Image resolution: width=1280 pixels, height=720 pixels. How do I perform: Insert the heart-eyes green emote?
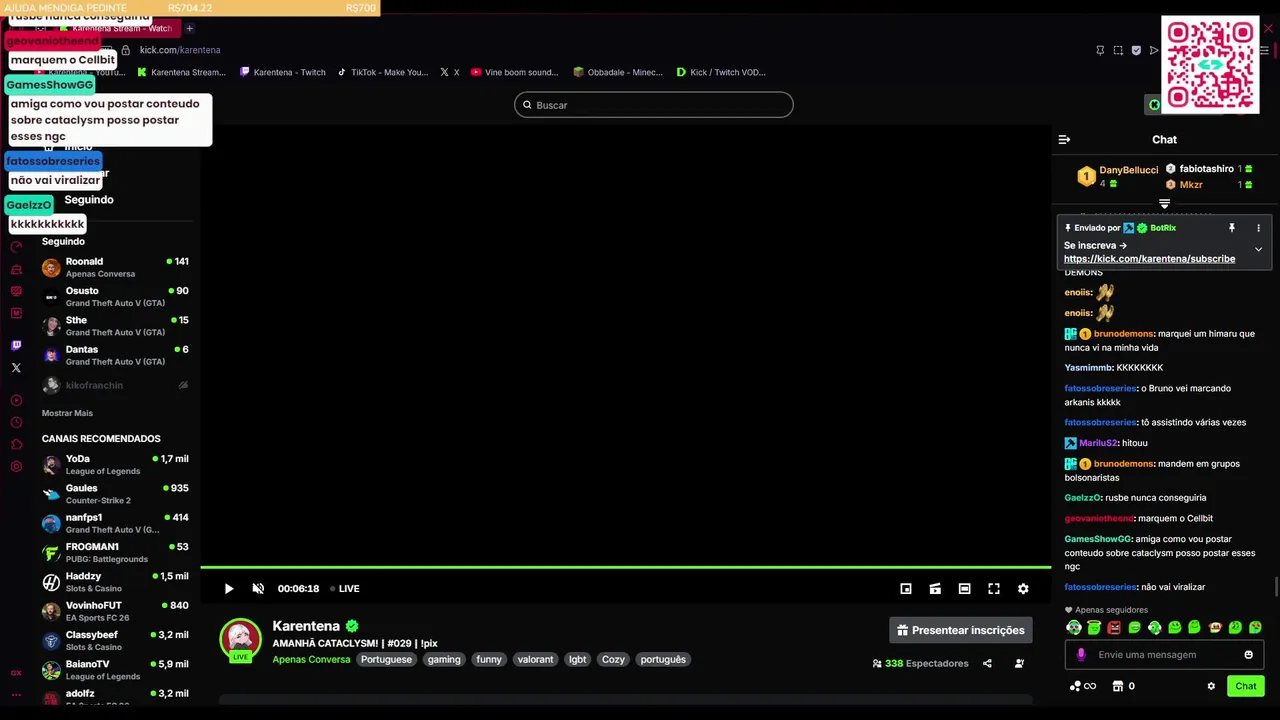click(1255, 628)
